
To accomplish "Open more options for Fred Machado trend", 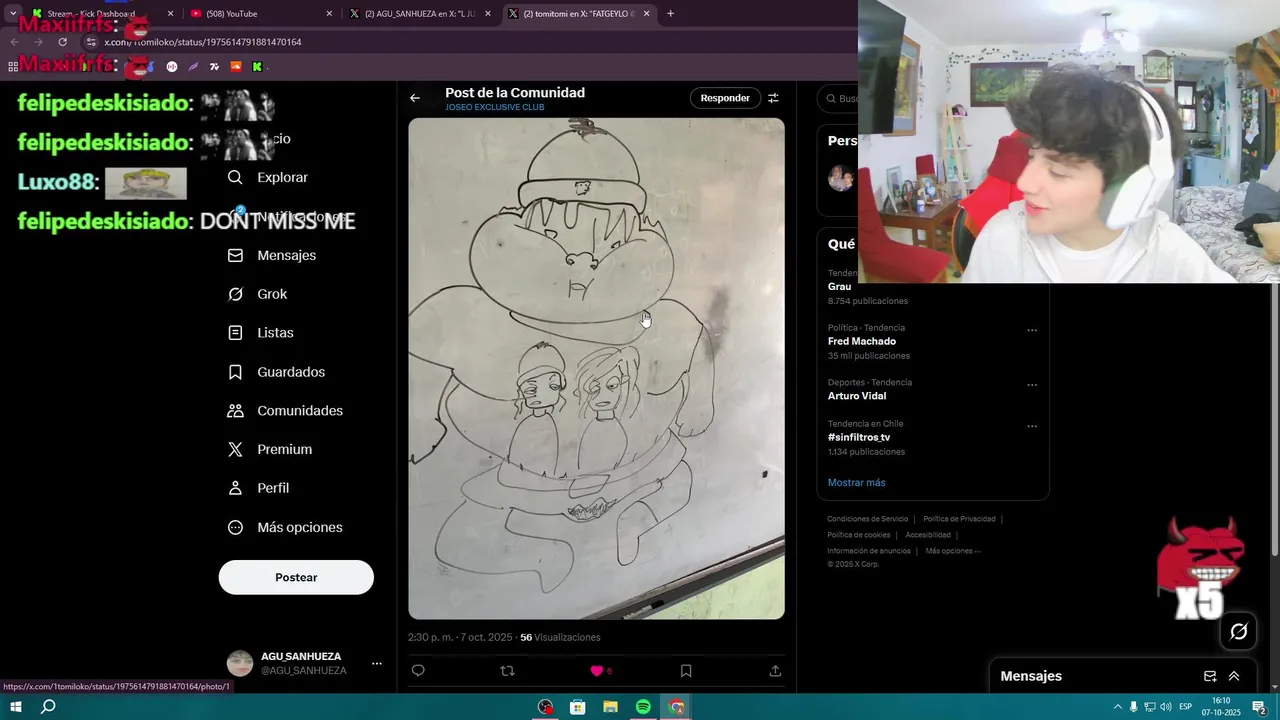I will pyautogui.click(x=1032, y=330).
